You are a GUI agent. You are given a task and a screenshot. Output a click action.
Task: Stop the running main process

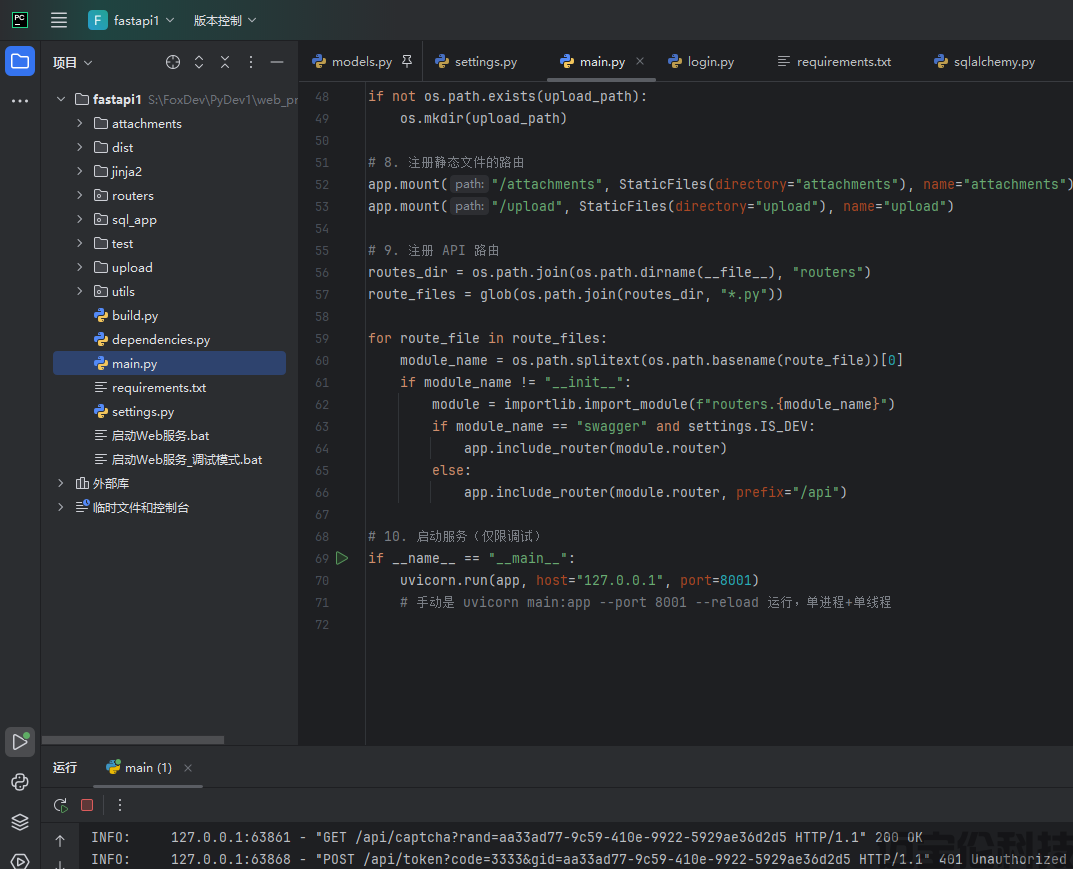tap(87, 805)
